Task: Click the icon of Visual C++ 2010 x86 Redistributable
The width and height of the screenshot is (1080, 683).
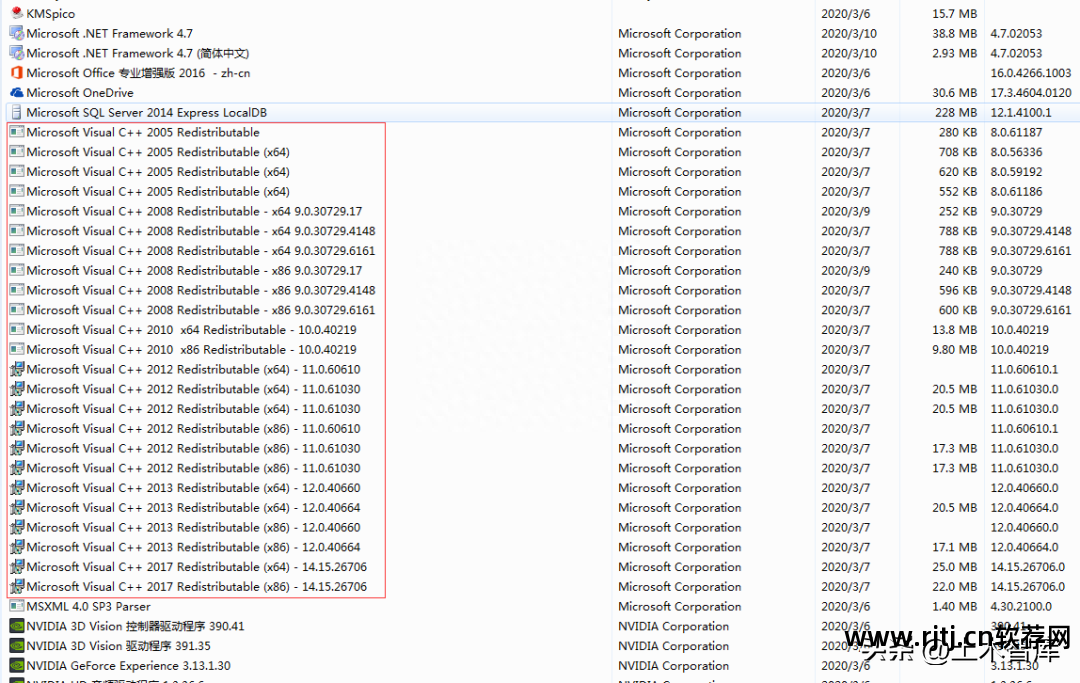Action: click(x=17, y=349)
